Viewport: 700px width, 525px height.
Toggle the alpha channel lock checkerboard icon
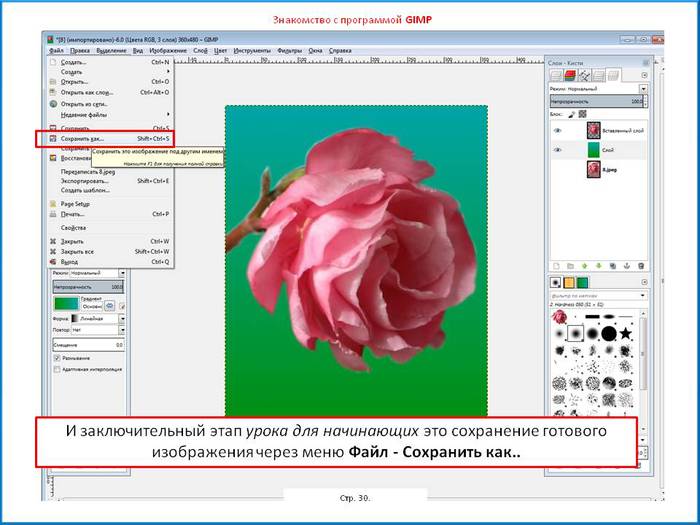pos(582,114)
